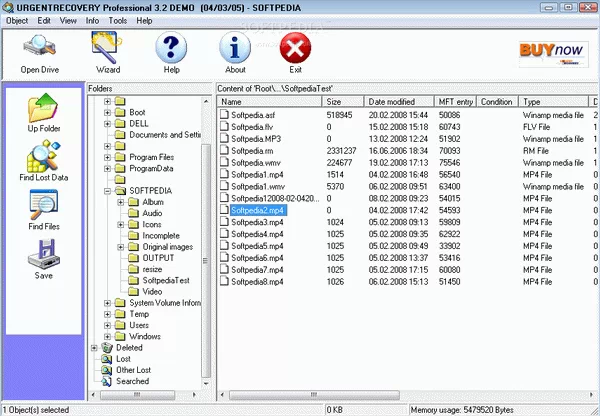Select file Softpedia12008-02-0420...
The width and height of the screenshot is (600, 416).
point(275,198)
